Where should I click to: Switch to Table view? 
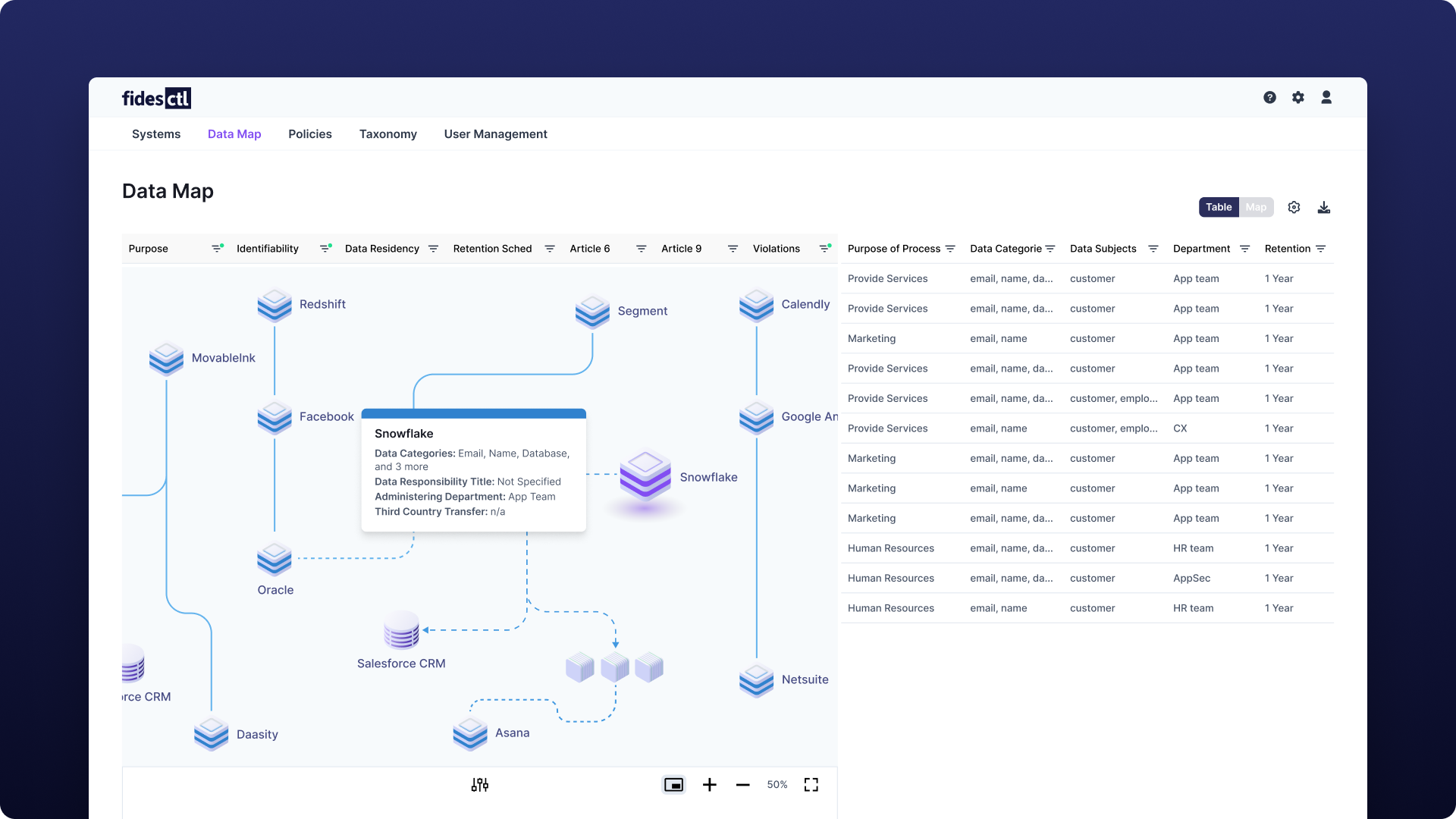(x=1219, y=208)
